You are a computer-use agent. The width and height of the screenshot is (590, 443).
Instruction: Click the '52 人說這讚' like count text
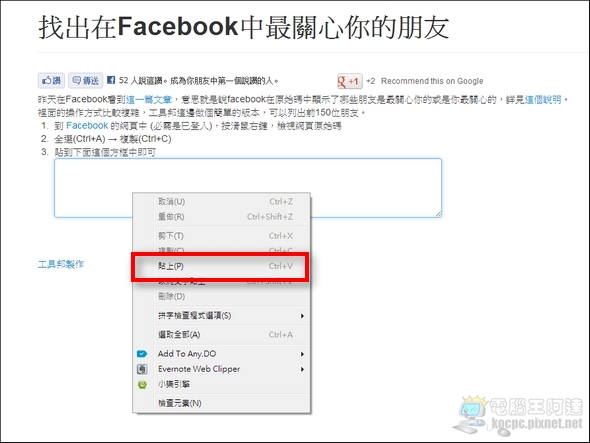(x=141, y=81)
